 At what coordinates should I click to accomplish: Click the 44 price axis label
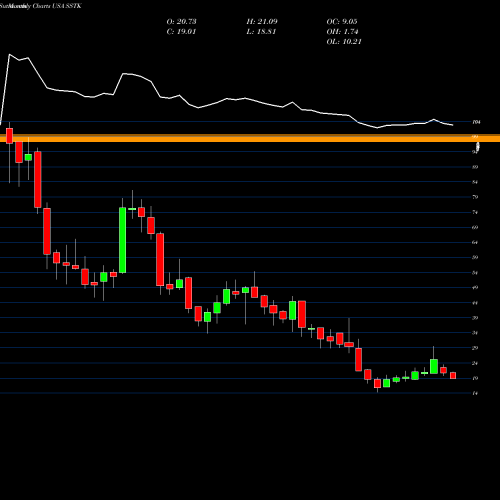pos(475,303)
